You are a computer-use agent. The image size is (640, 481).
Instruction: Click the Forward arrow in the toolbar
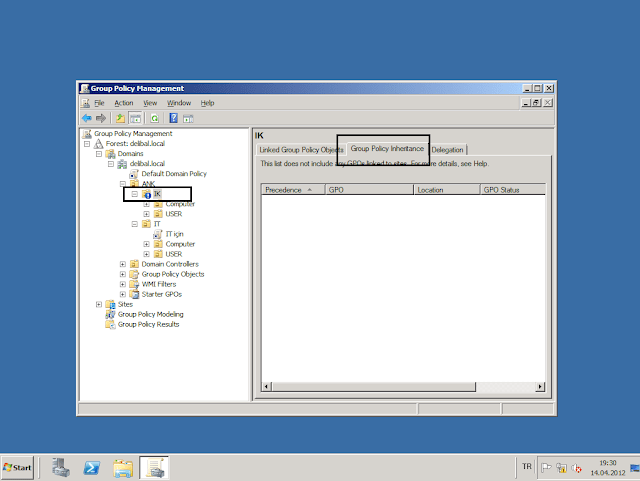(100, 118)
